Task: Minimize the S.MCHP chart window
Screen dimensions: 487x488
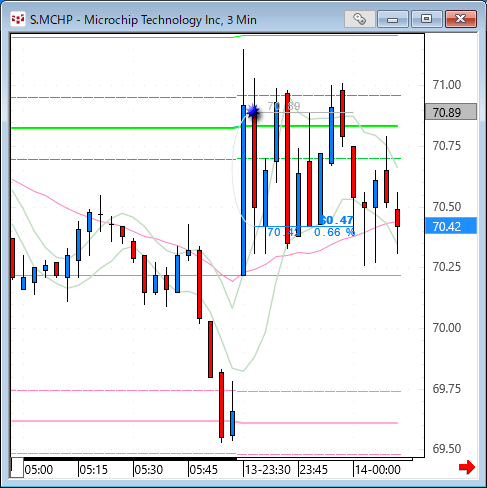Action: [393, 19]
